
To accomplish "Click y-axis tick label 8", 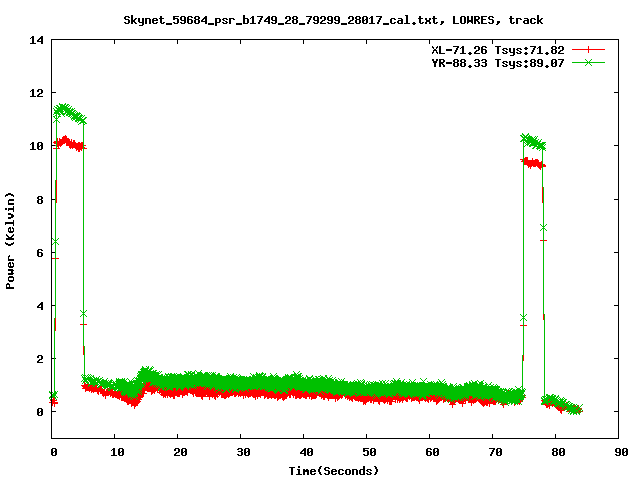I will (x=40, y=200).
